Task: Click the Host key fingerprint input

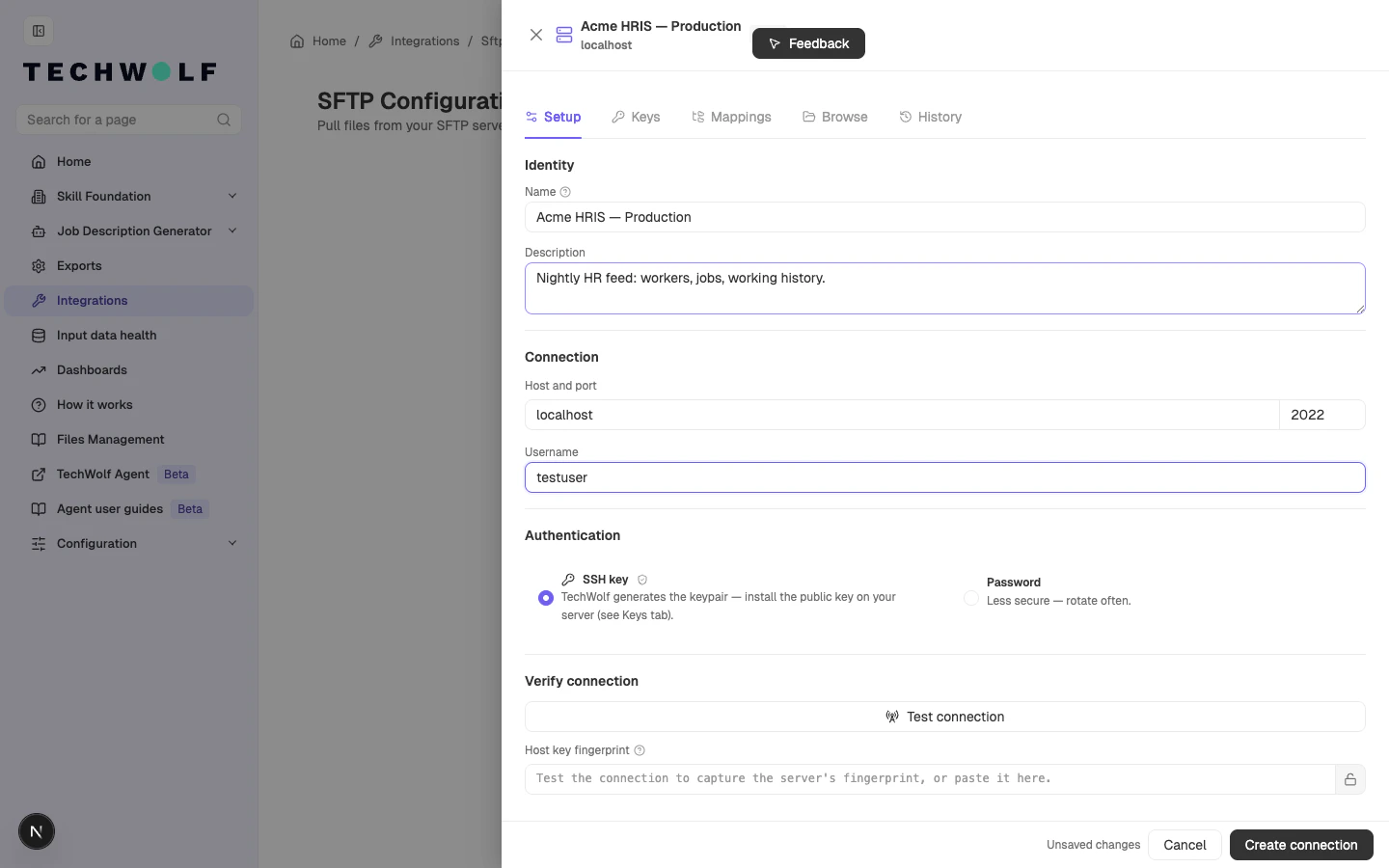Action: pyautogui.click(x=930, y=779)
